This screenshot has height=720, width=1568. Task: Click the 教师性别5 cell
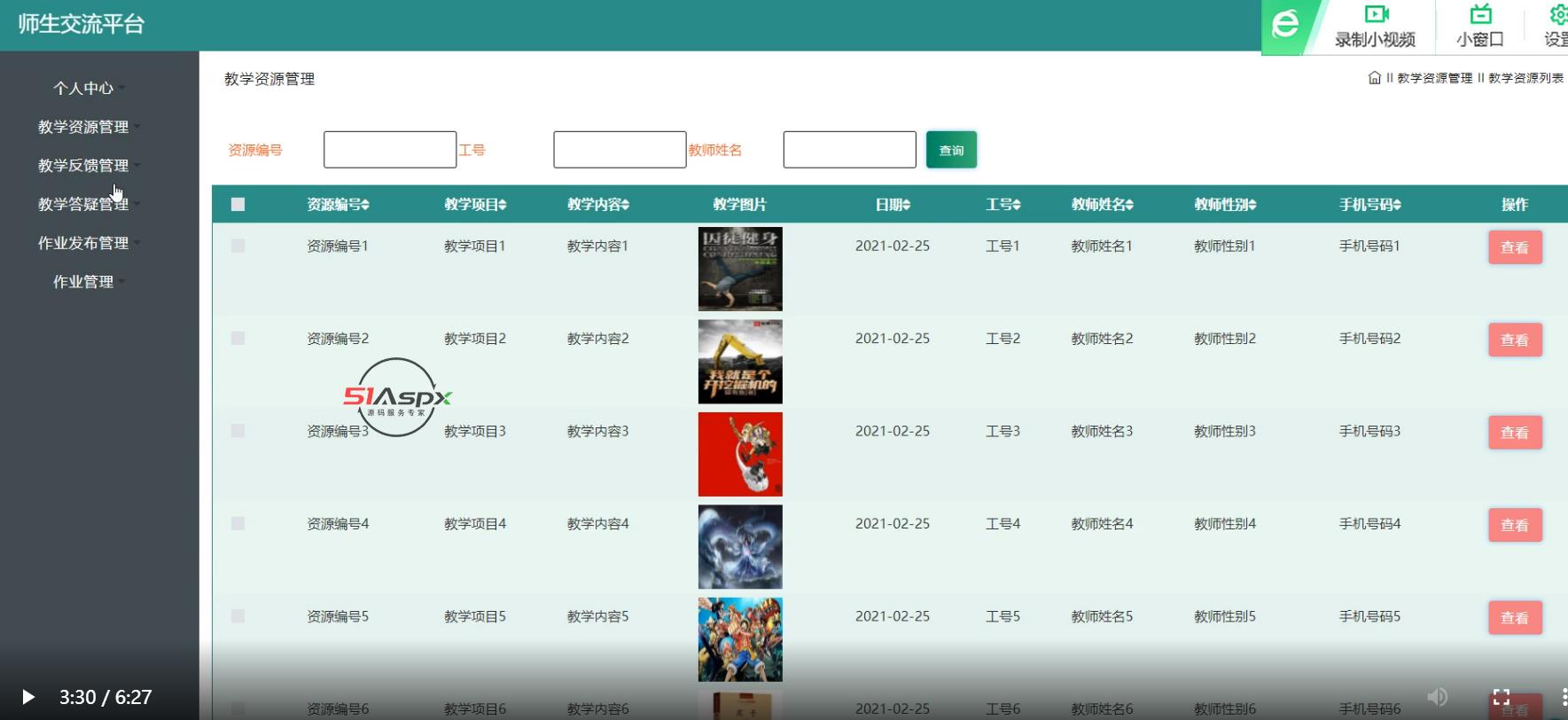(x=1224, y=616)
